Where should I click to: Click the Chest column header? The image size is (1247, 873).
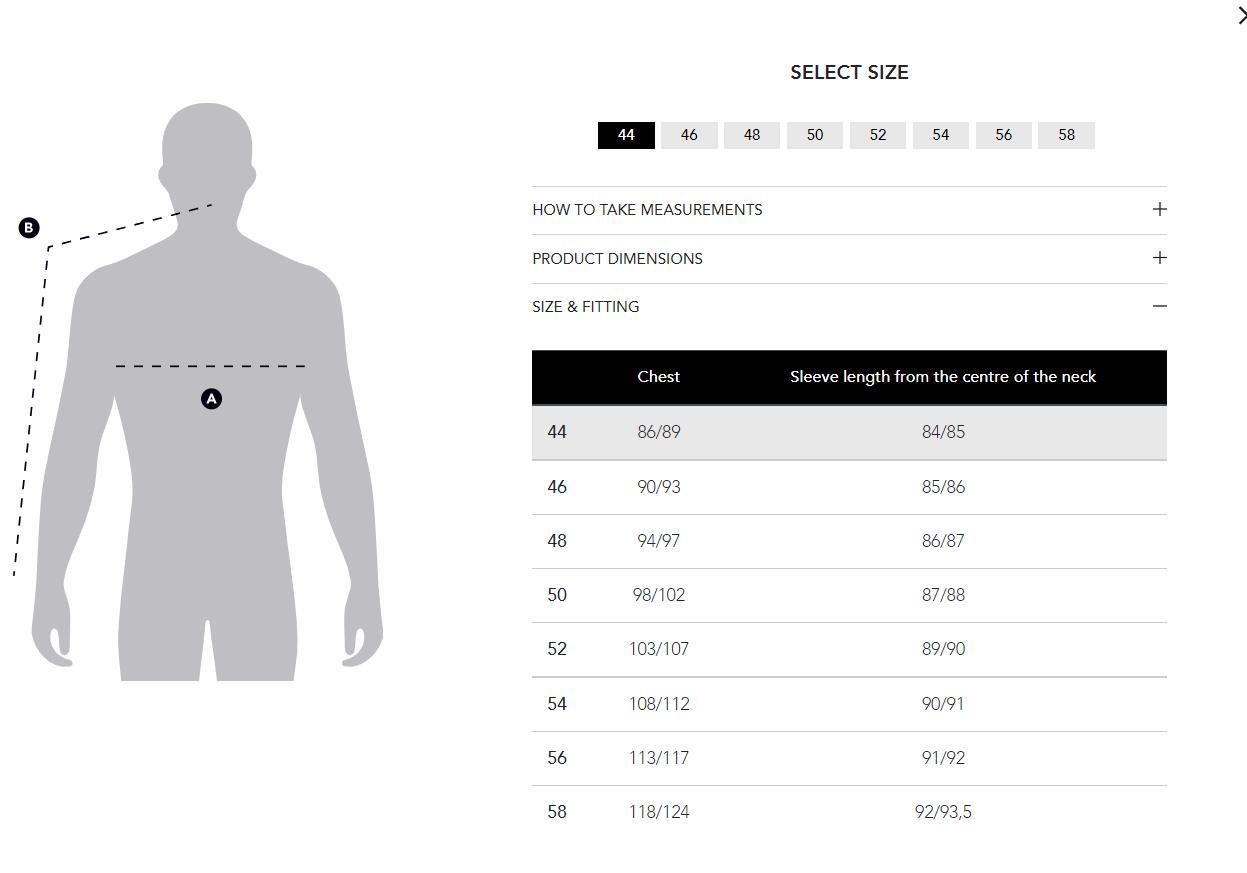tap(658, 377)
